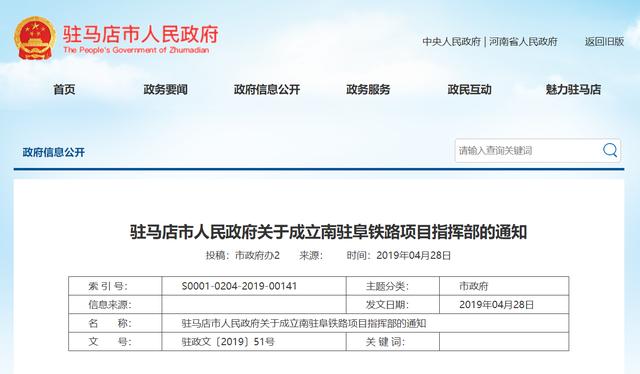
Task: Open the 政务要闻 menu item
Action: click(165, 89)
